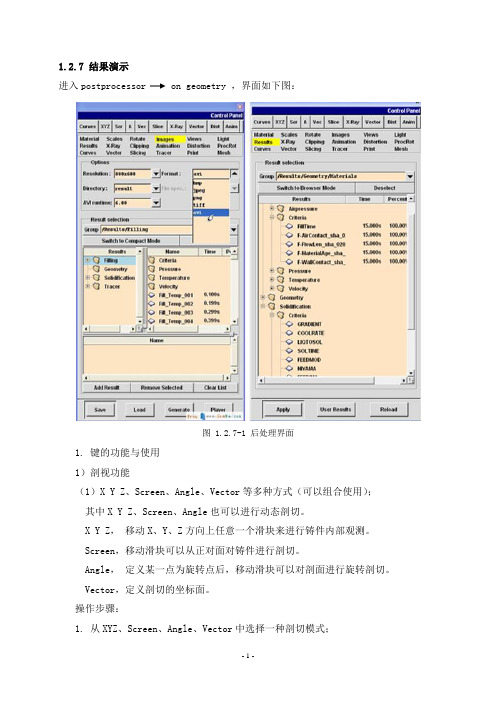496x702 pixels.
Task: Click the Remove Selected button
Action: [x=162, y=388]
